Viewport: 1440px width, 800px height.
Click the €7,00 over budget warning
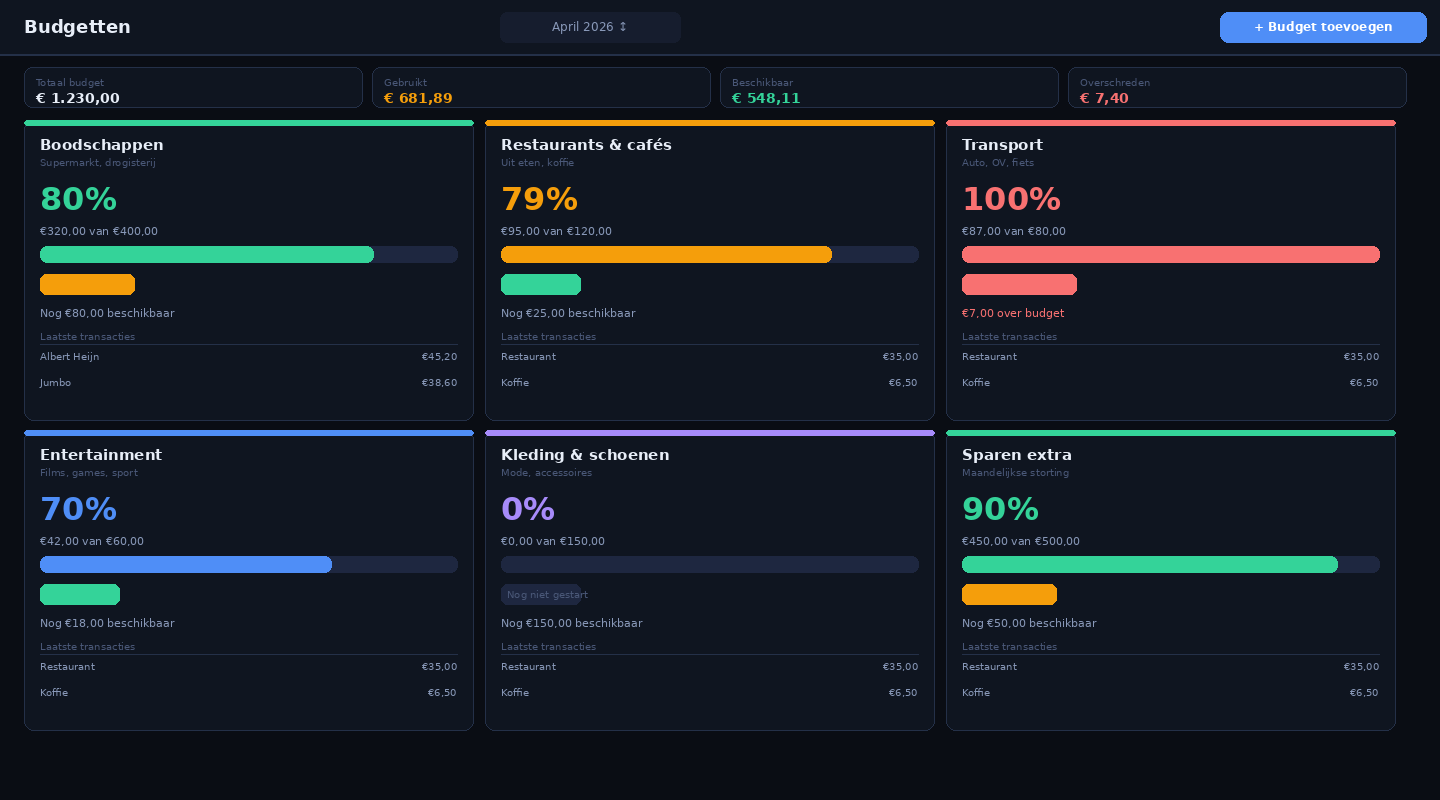(x=1013, y=314)
